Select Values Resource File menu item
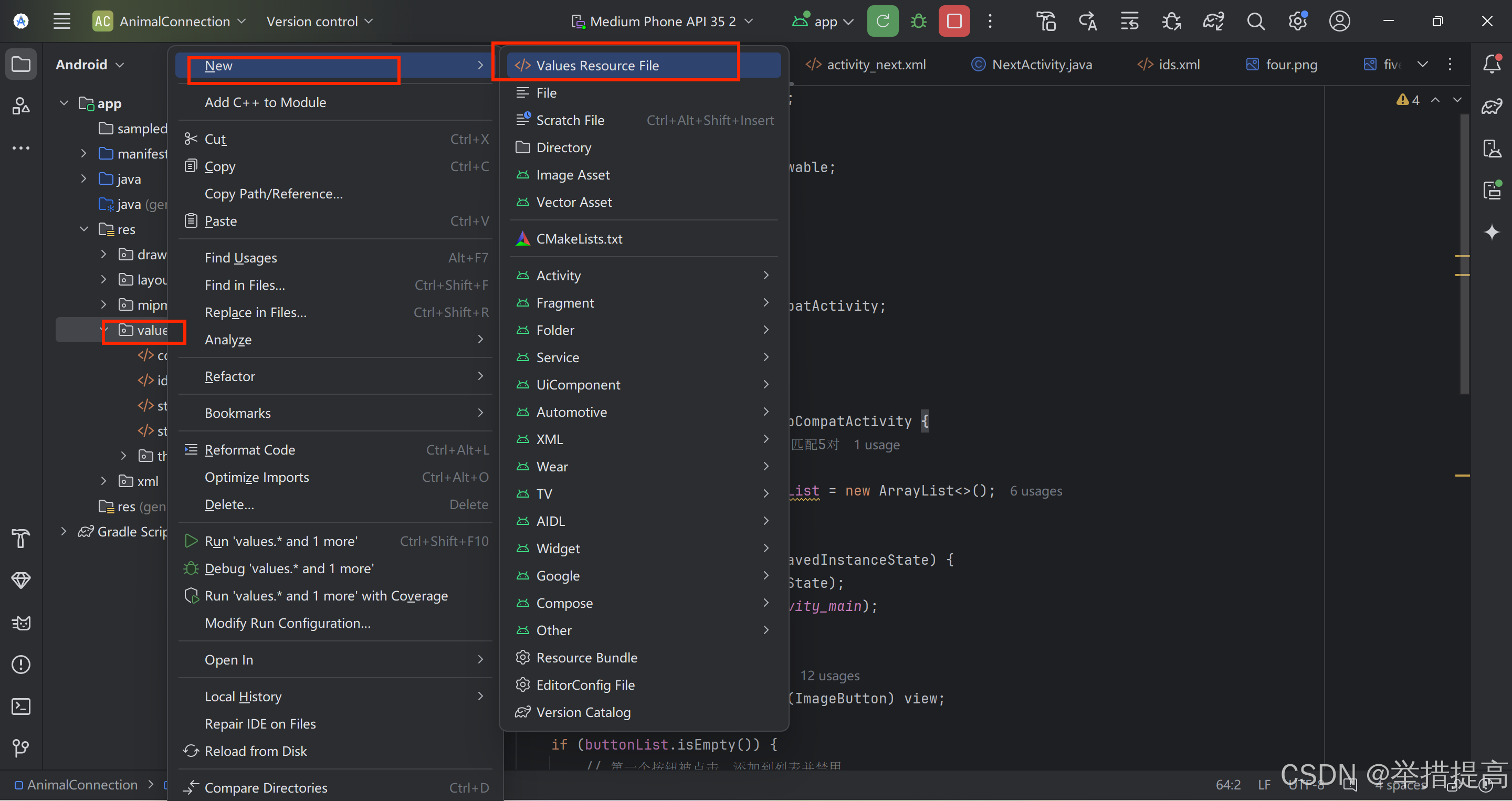The width and height of the screenshot is (1512, 801). tap(597, 66)
